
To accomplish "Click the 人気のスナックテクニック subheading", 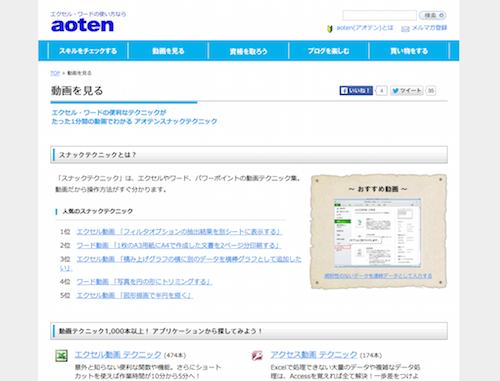I will coord(98,211).
